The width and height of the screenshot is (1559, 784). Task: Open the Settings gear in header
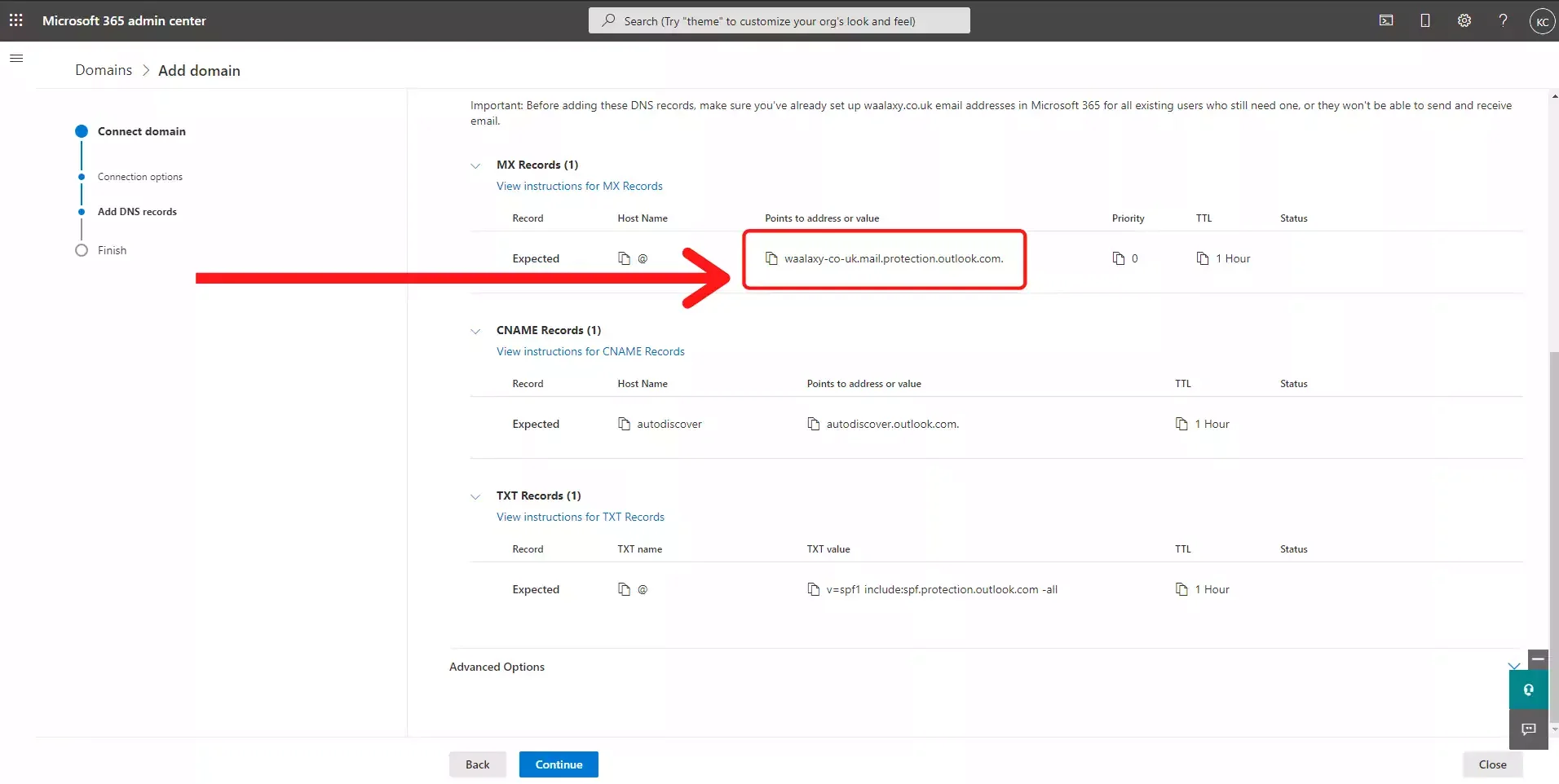1464,20
